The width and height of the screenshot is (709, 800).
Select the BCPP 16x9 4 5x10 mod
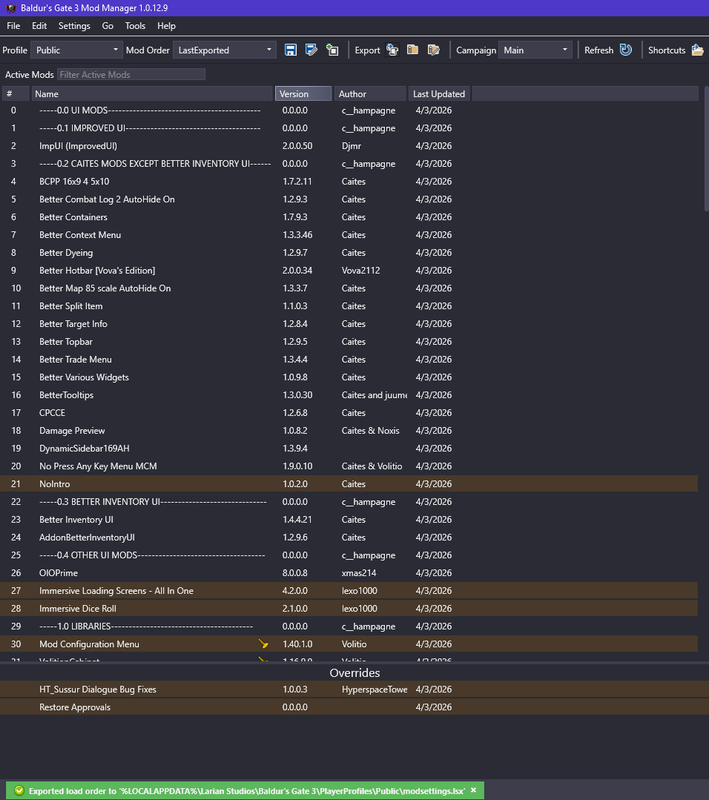(349, 182)
